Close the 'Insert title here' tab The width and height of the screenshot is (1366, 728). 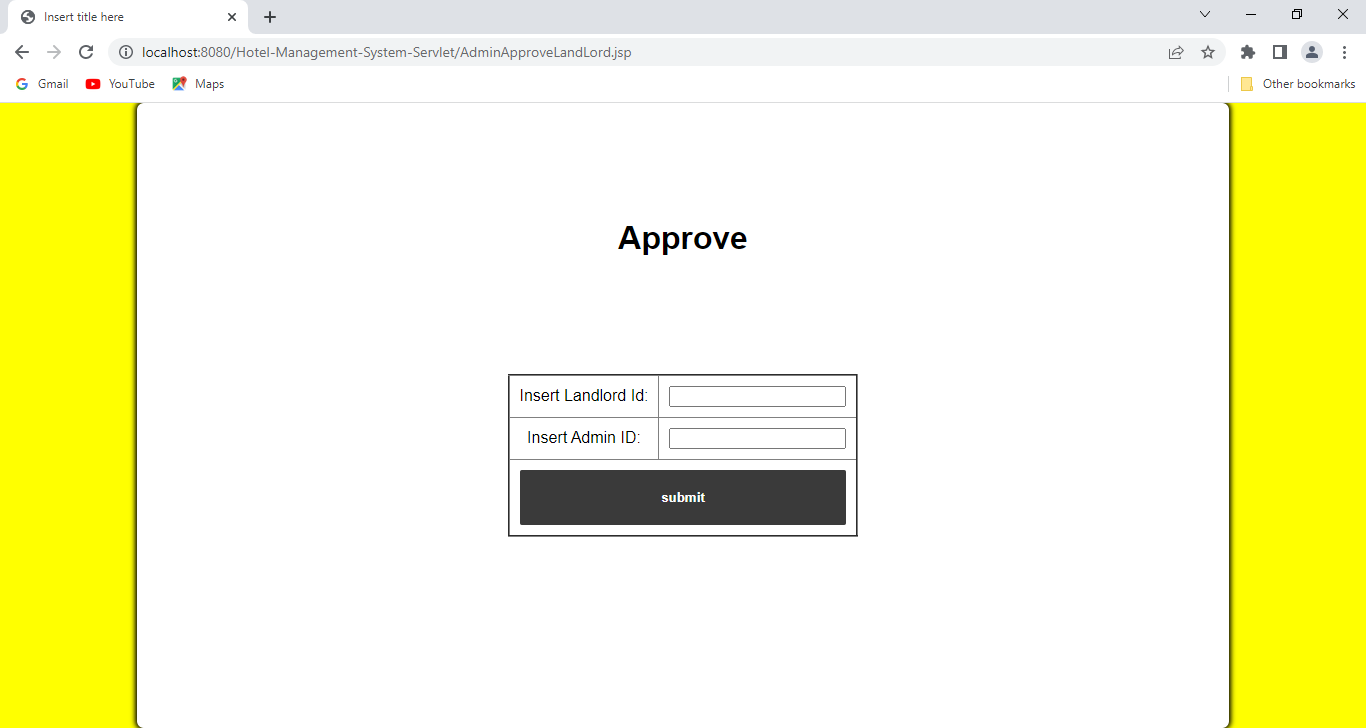tap(232, 17)
